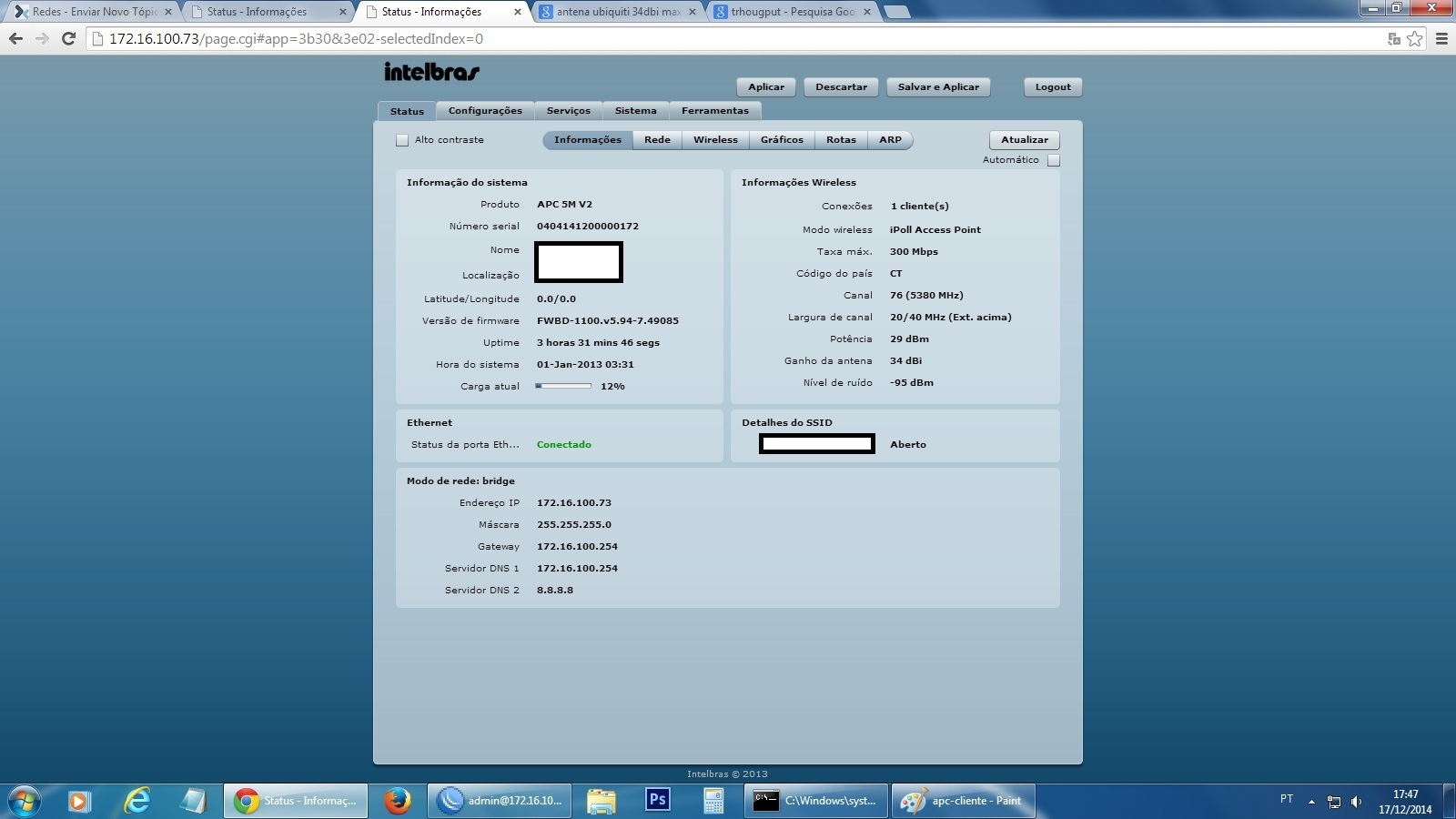Select the IP address 172.16.100.73 value
This screenshot has width=1456, height=819.
(x=574, y=503)
